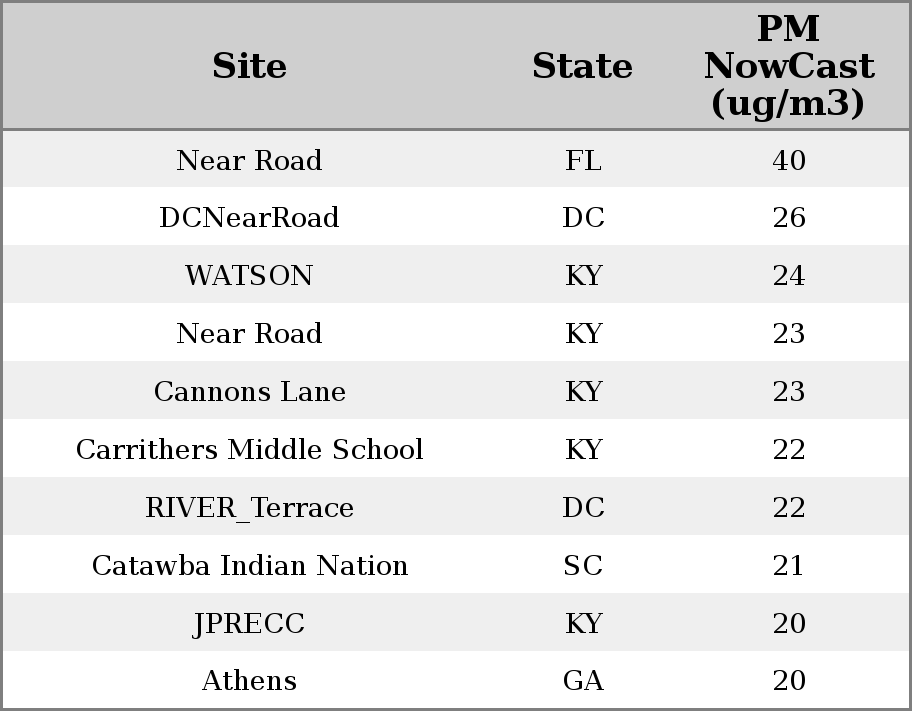The height and width of the screenshot is (711, 912).
Task: Click the State column header
Action: [x=582, y=66]
